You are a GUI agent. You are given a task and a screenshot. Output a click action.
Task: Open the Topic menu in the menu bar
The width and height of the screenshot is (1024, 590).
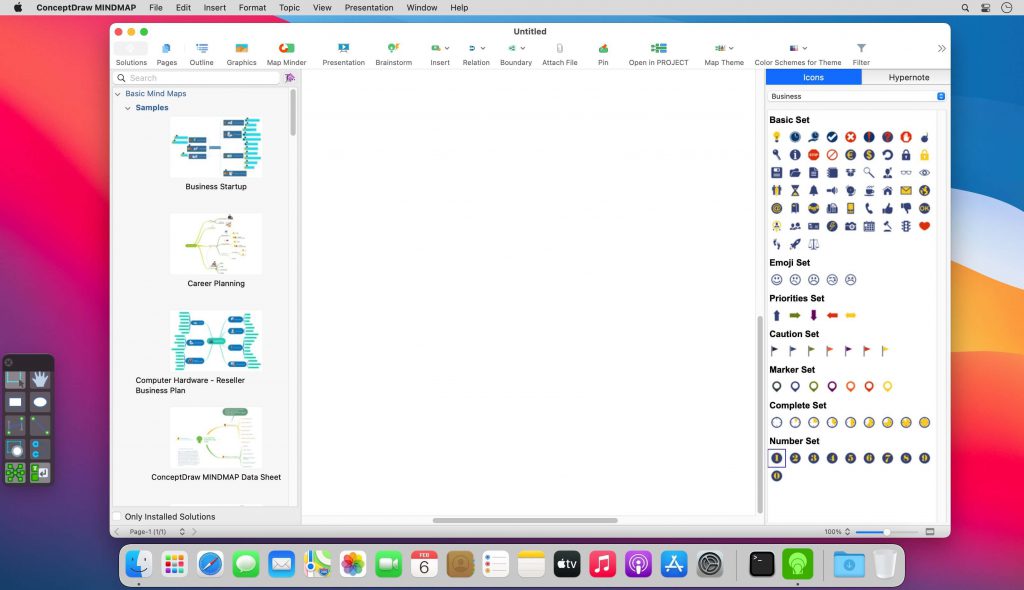289,7
